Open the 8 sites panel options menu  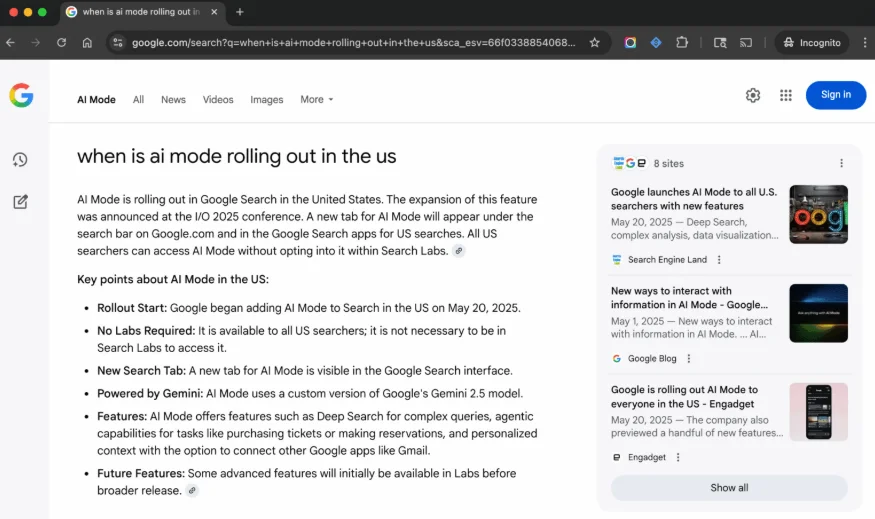coord(841,163)
